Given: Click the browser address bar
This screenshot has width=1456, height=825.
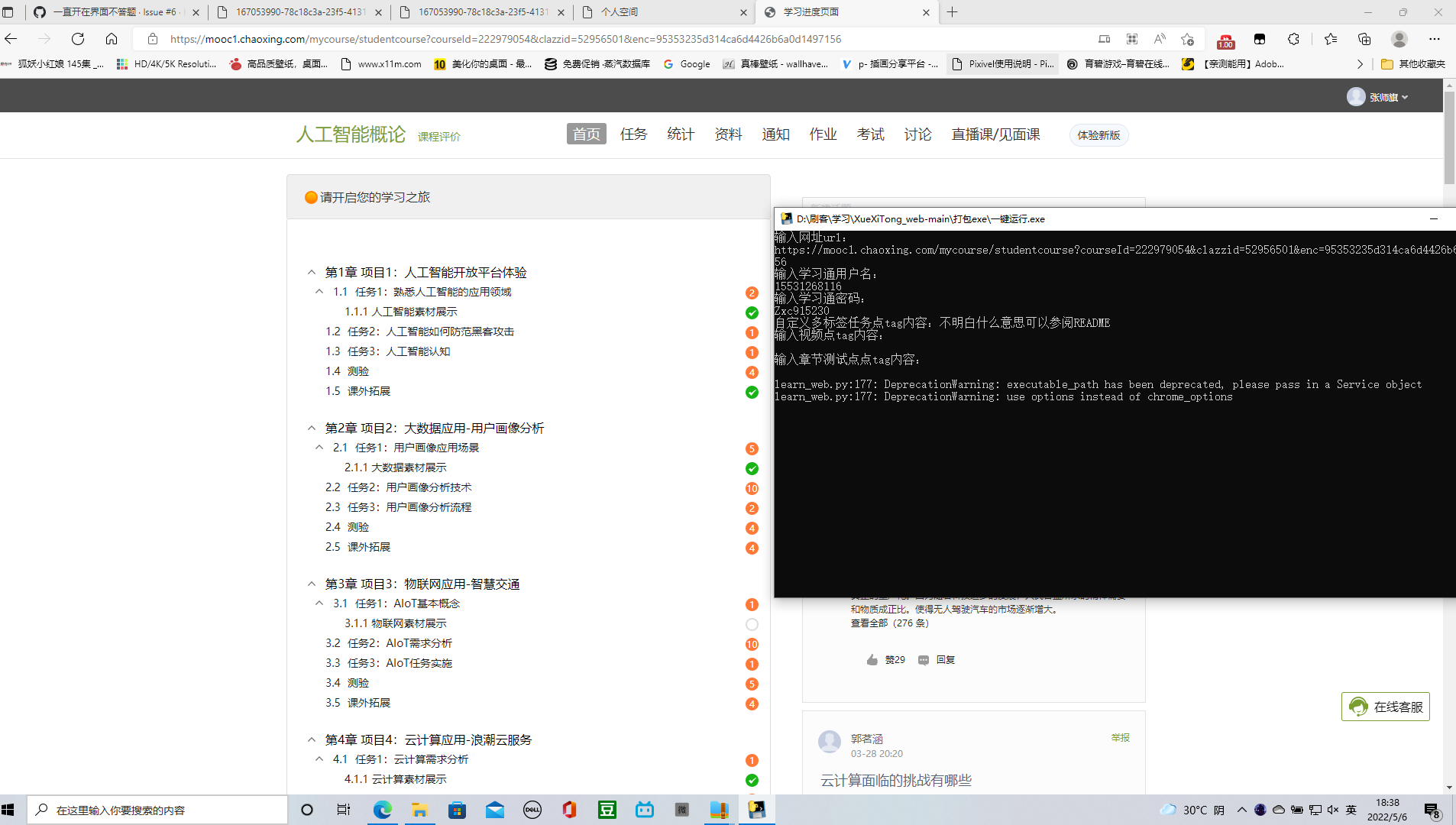Looking at the screenshot, I should (x=458, y=38).
